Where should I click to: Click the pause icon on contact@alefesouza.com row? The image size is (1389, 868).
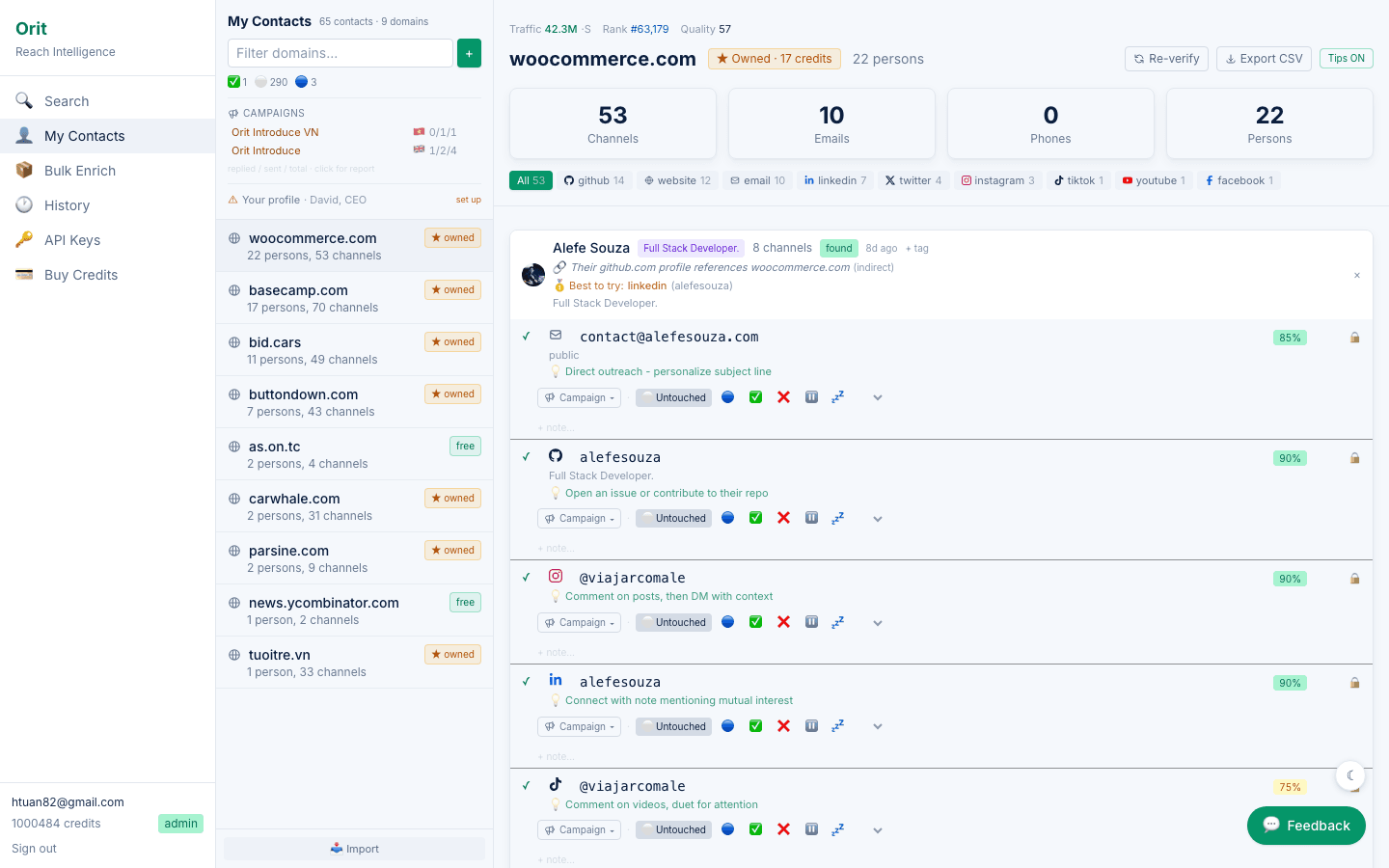(x=811, y=397)
